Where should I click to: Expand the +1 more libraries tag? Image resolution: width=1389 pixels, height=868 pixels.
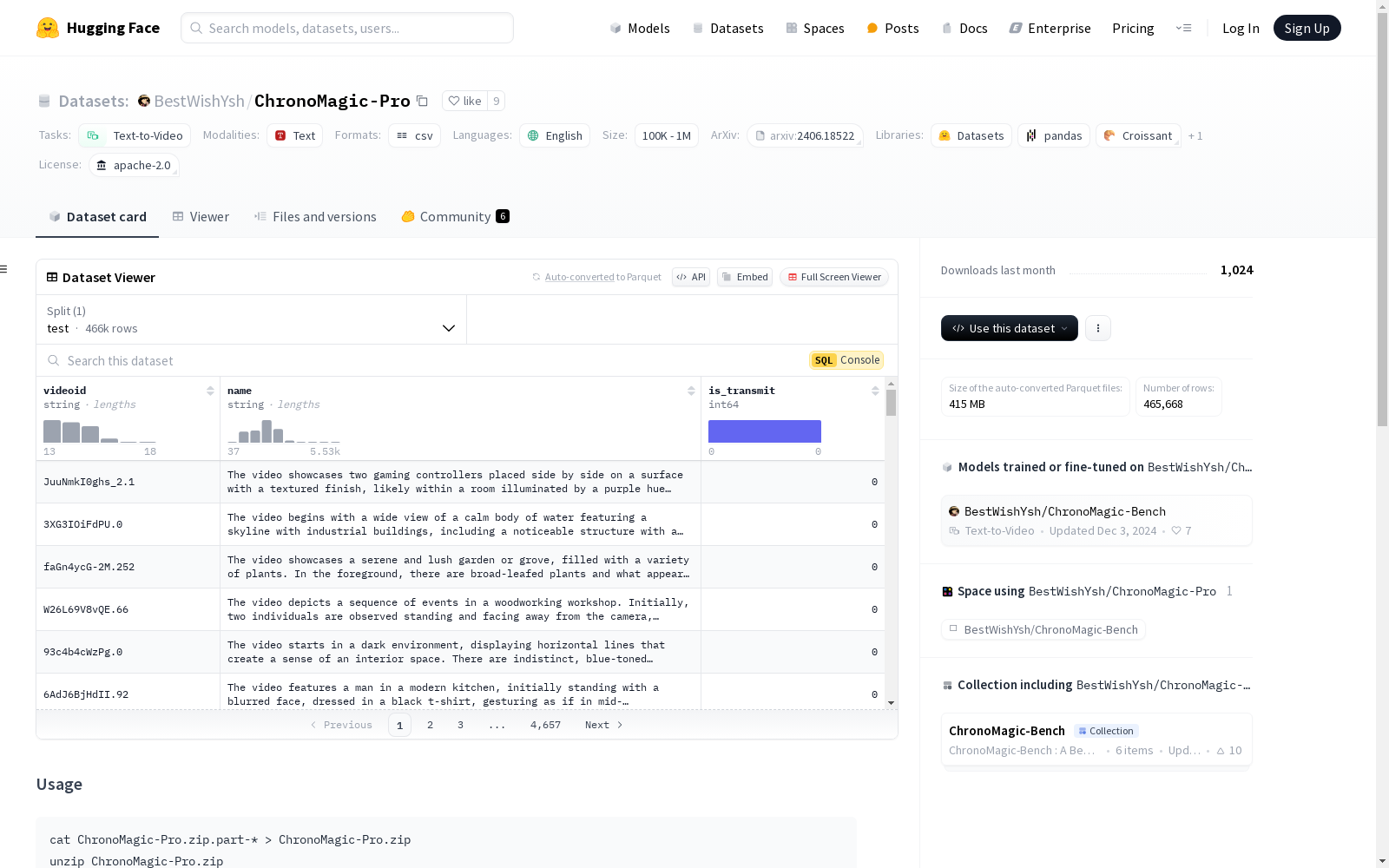pyautogui.click(x=1195, y=135)
